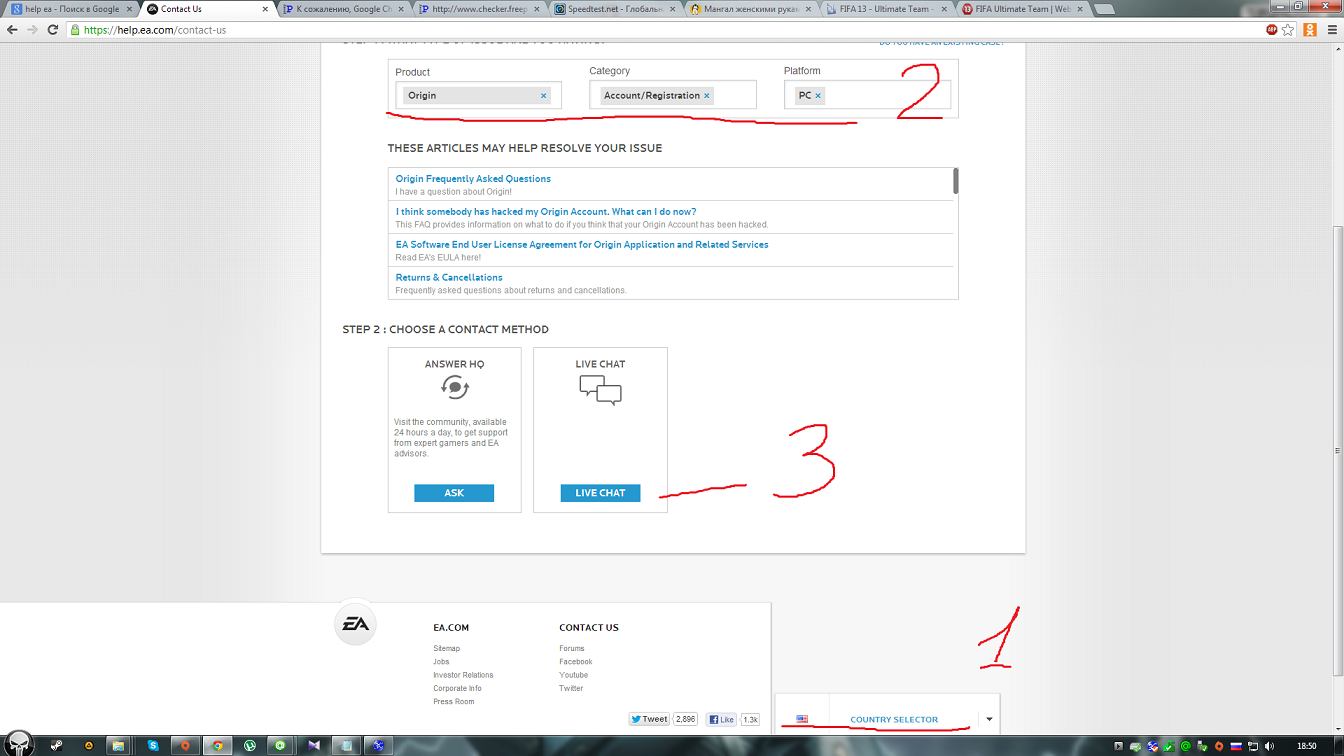Click the Russian flag language tray icon

click(x=1235, y=746)
